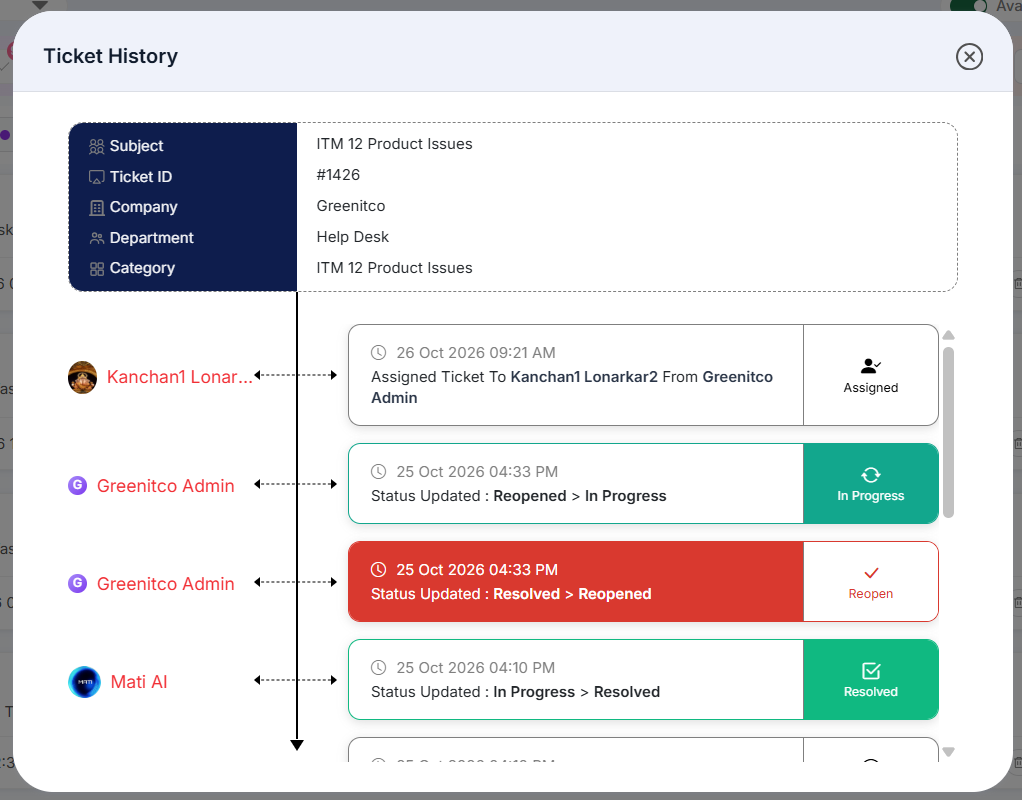This screenshot has height=800, width=1022.
Task: Click the Resolved checkbox icon
Action: [x=871, y=671]
